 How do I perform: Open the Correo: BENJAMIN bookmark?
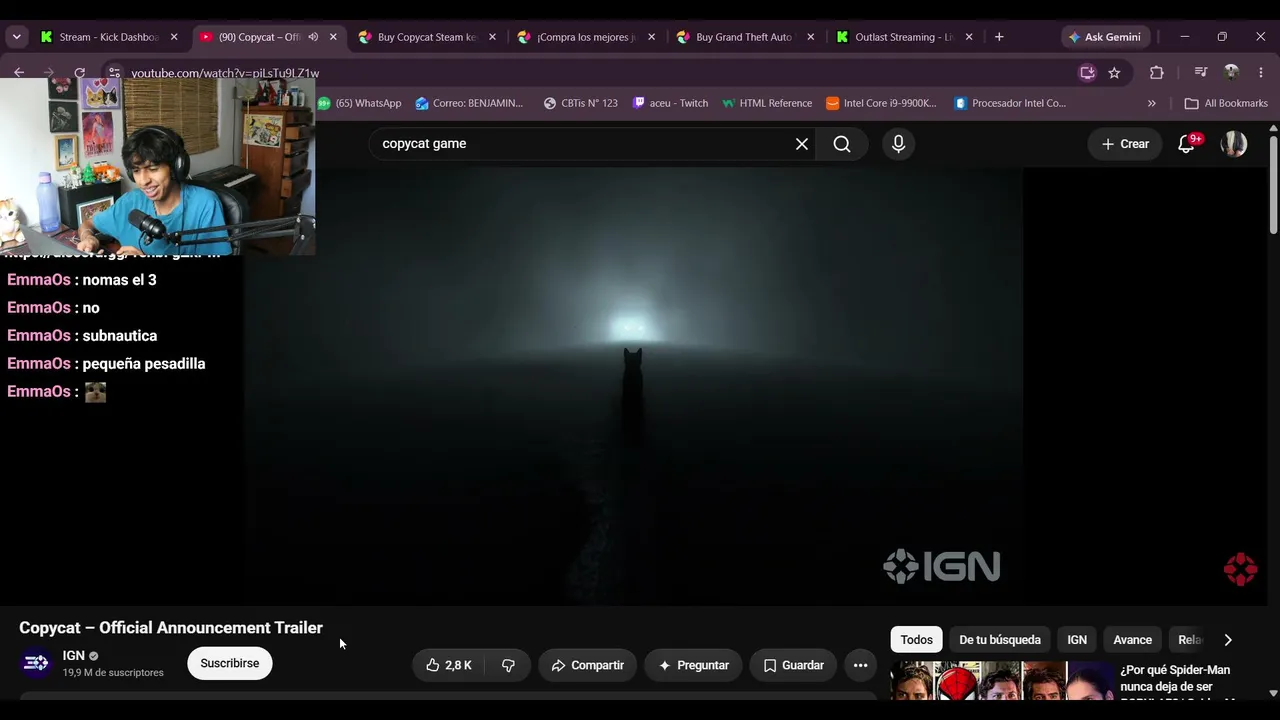tap(469, 103)
